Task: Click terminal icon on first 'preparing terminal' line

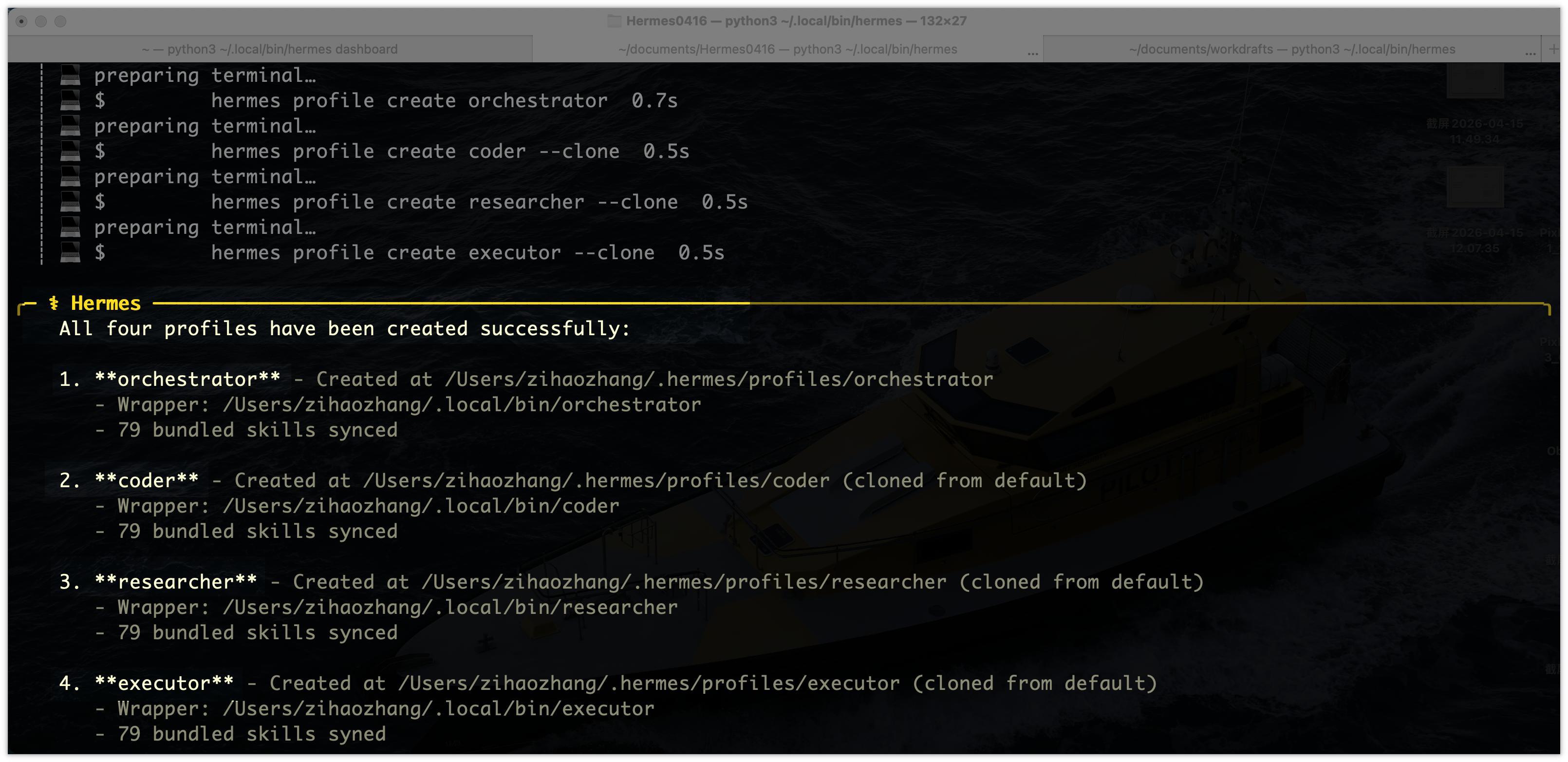Action: pos(70,75)
